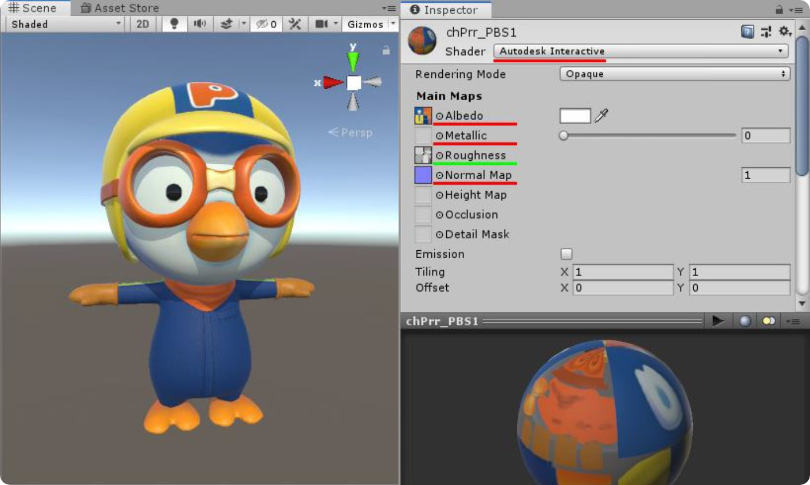Open the preview panel options menu
The width and height of the screenshot is (810, 485).
(x=793, y=321)
